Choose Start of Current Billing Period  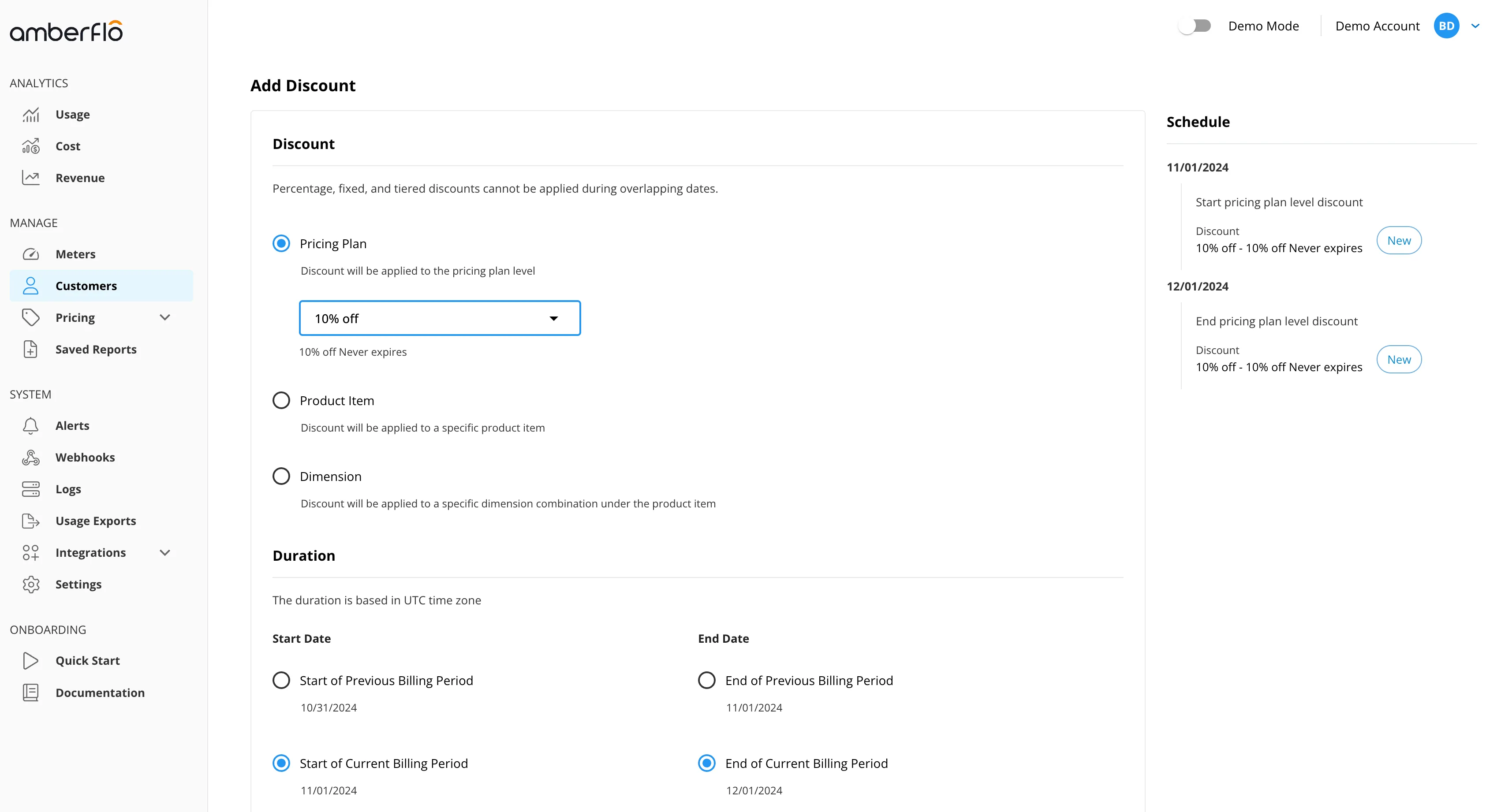tap(281, 763)
